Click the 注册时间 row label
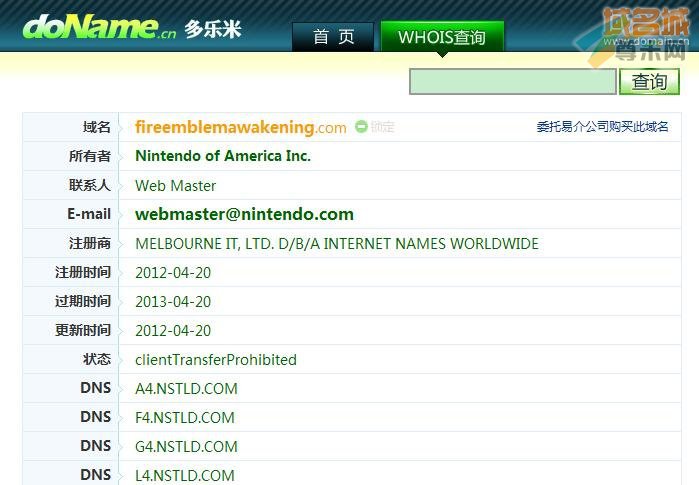This screenshot has height=485, width=699. (83, 272)
